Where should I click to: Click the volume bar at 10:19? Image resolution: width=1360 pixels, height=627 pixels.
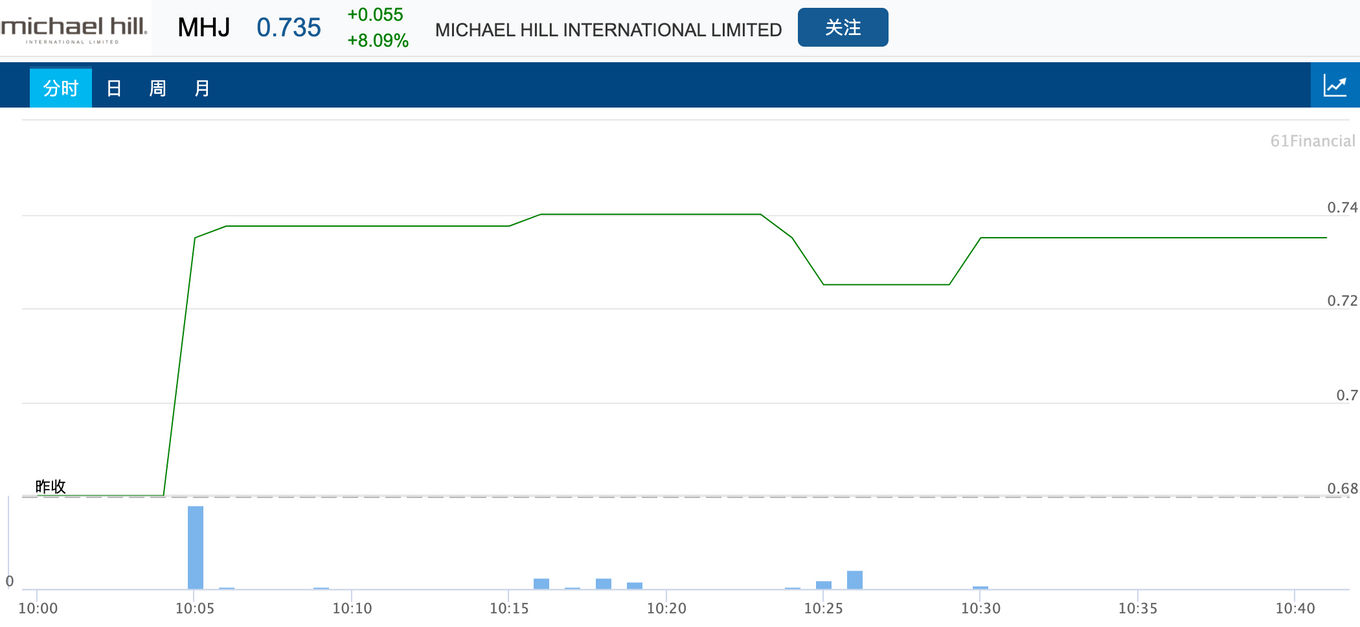pos(634,586)
